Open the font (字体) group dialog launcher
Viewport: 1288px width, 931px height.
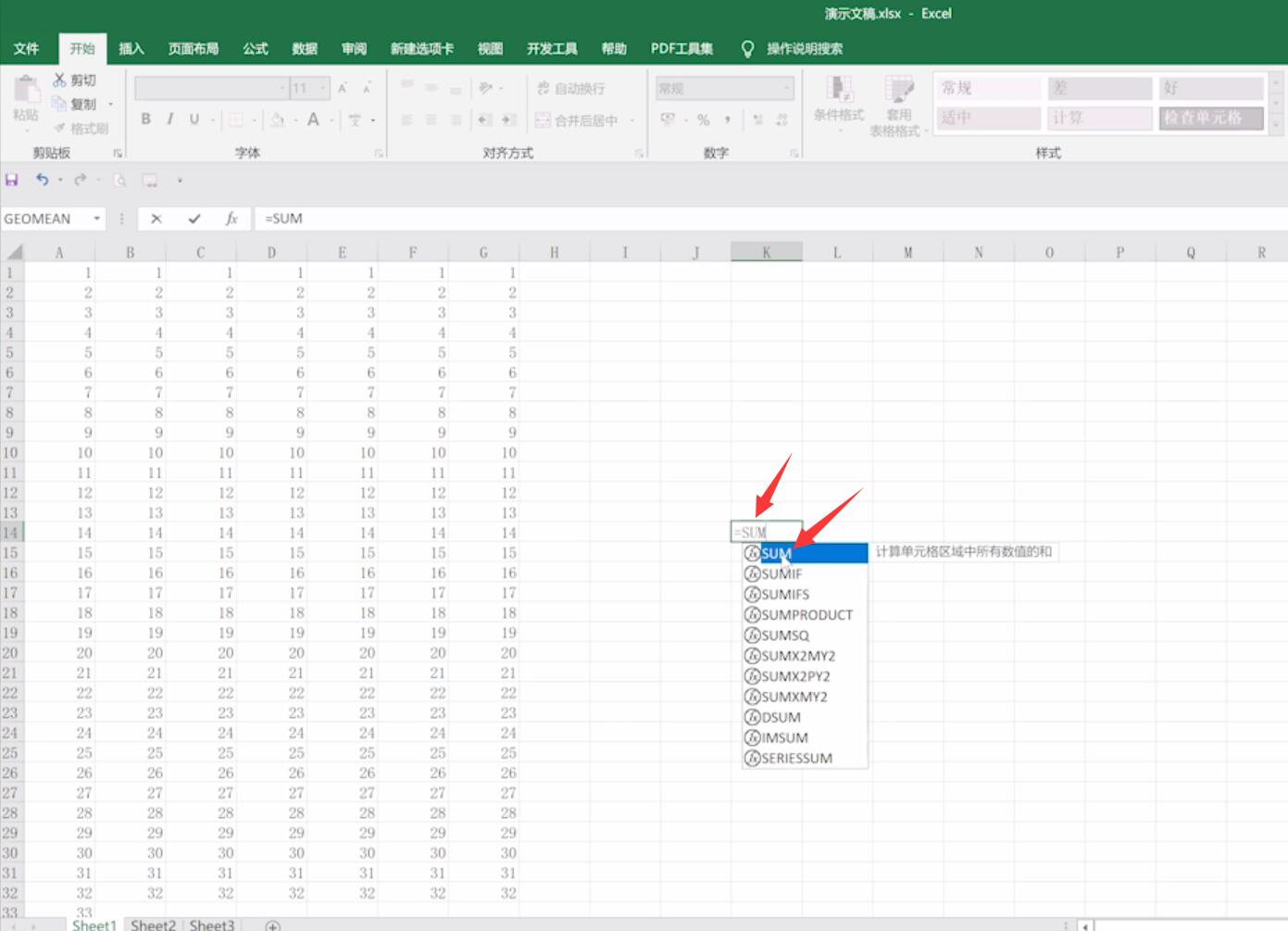tap(379, 153)
